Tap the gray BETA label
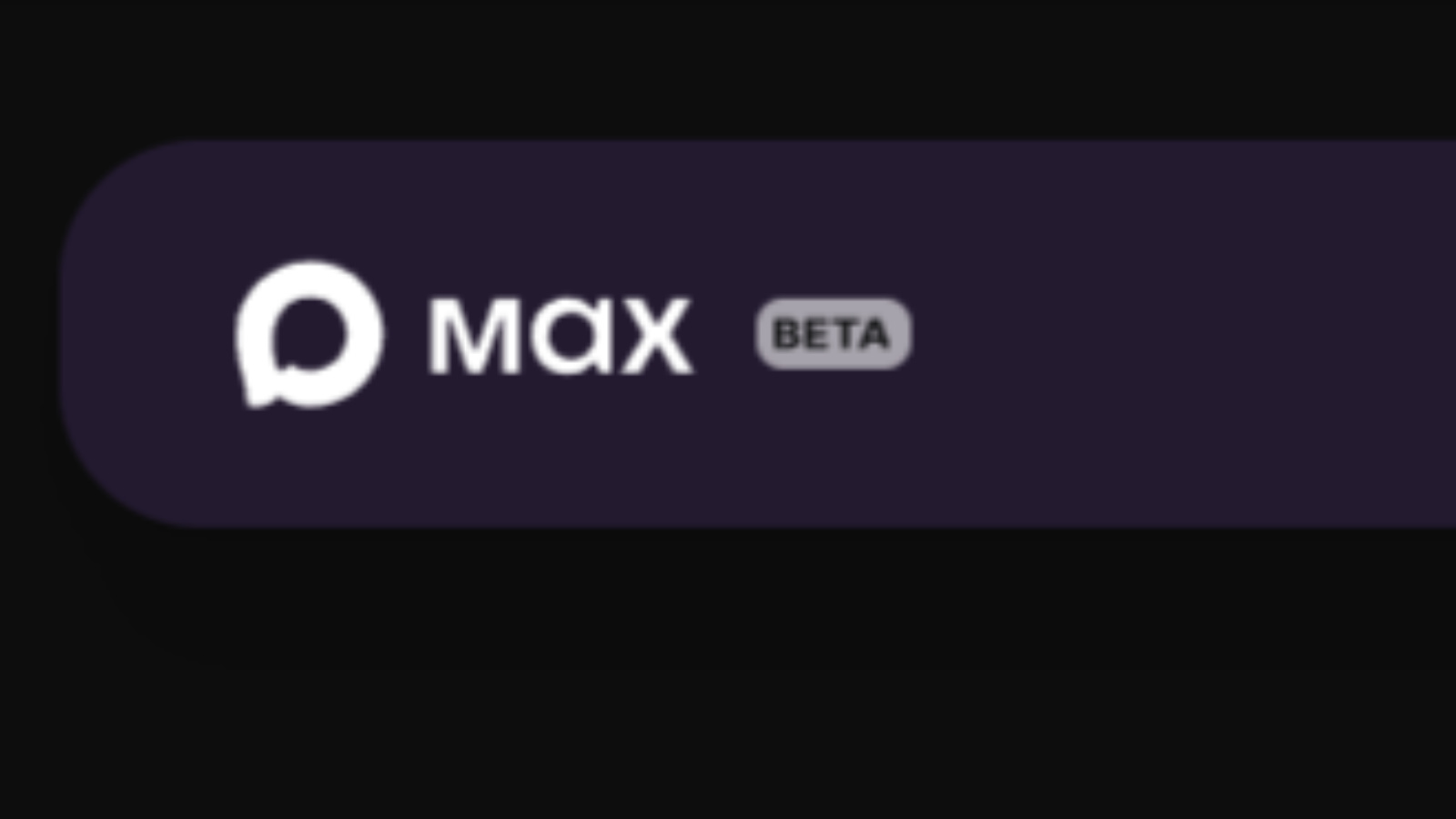 pyautogui.click(x=833, y=334)
